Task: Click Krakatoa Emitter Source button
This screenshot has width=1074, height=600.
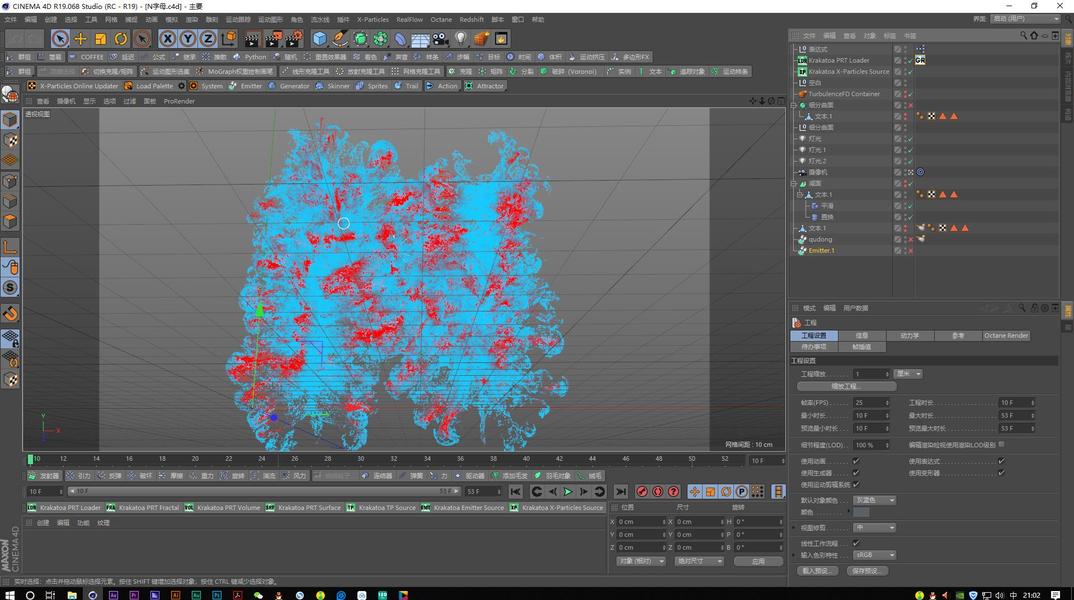Action: (x=463, y=508)
